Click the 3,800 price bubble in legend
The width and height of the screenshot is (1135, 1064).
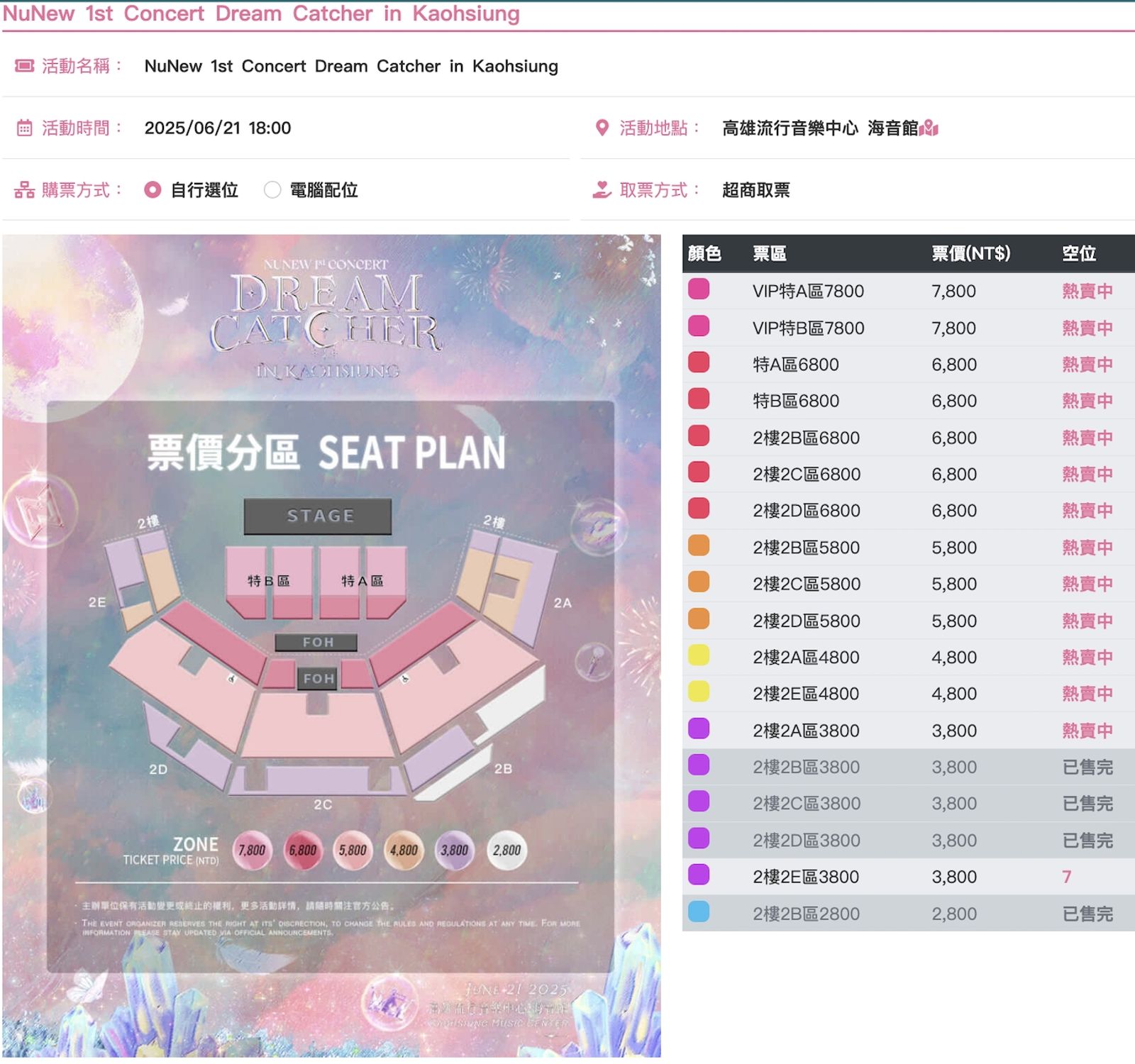pos(455,850)
